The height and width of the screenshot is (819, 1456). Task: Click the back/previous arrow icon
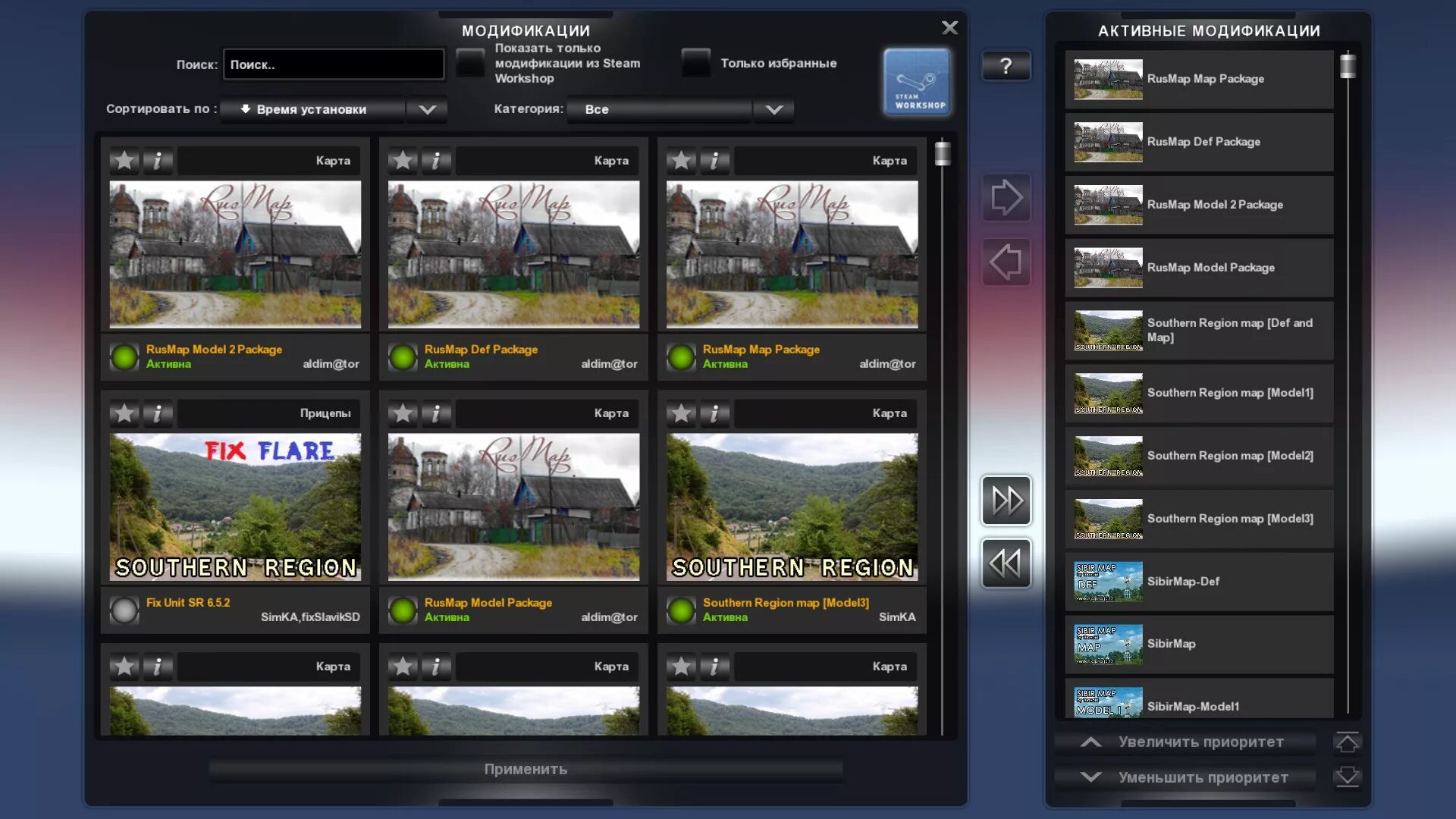[1005, 262]
